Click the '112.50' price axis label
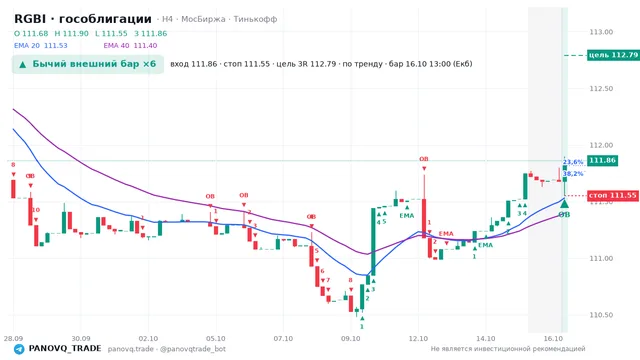The image size is (640, 360). pyautogui.click(x=601, y=89)
